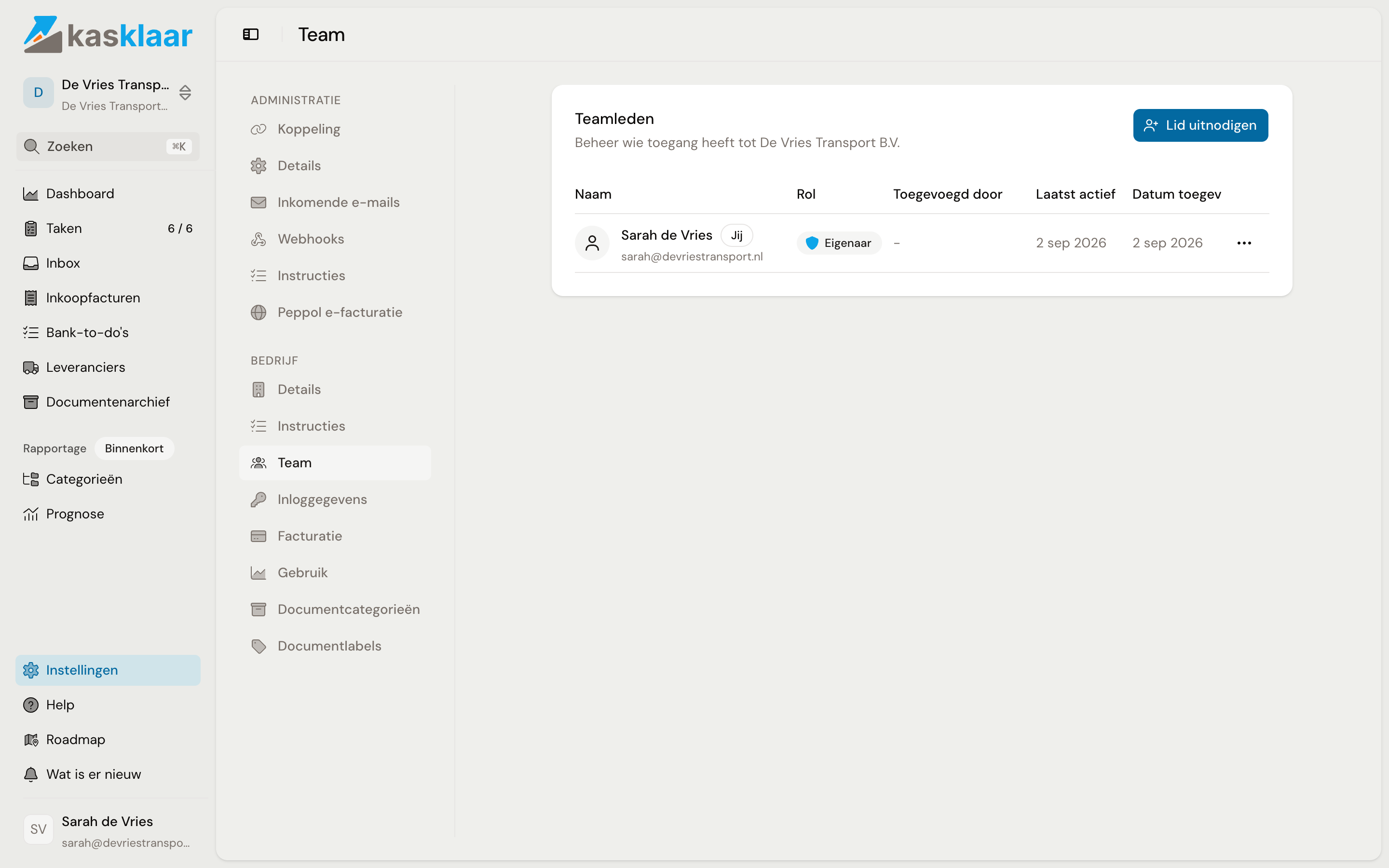Open Instructies under Administratie
1389x868 pixels.
pyautogui.click(x=335, y=276)
